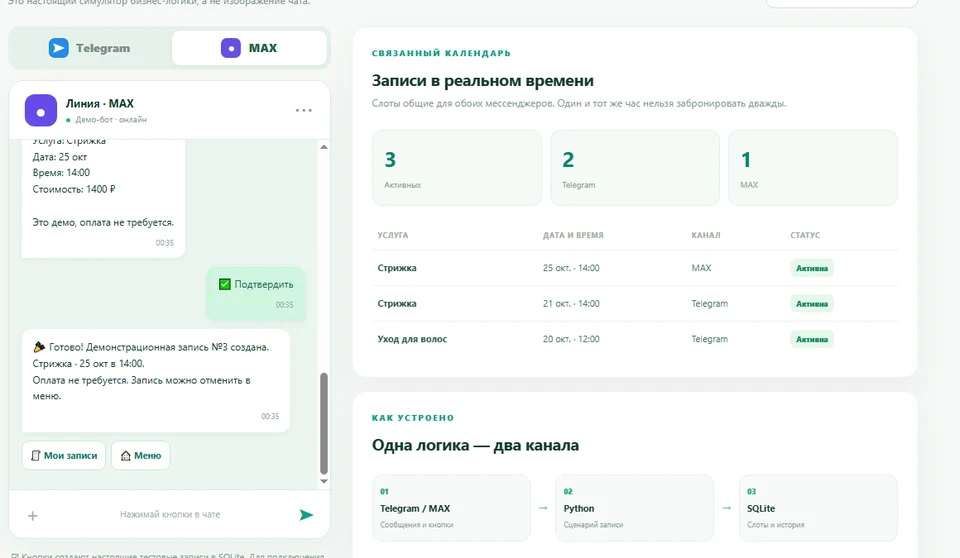Click the Подтвердить message bubble

(256, 293)
